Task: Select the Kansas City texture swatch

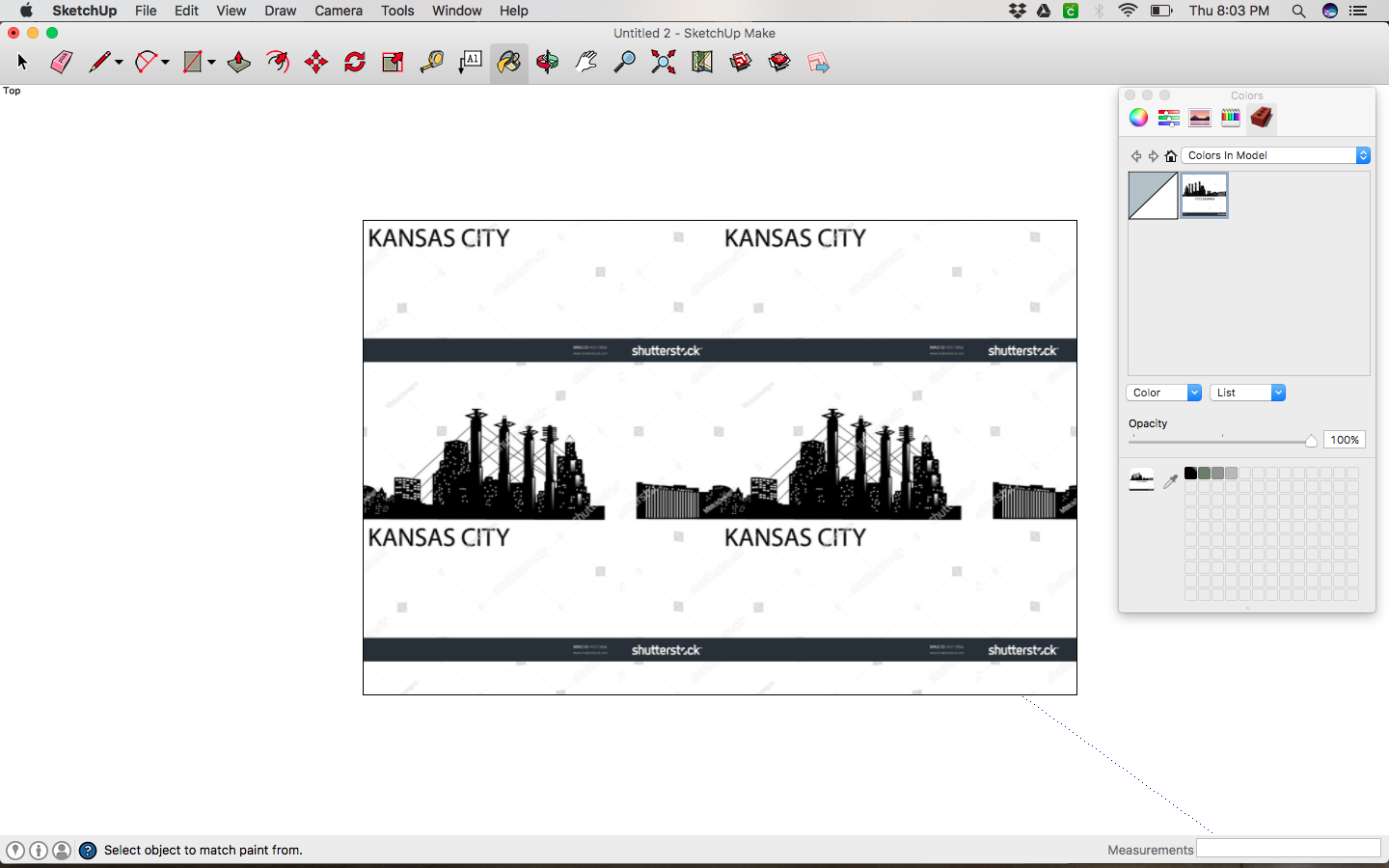Action: (x=1204, y=196)
